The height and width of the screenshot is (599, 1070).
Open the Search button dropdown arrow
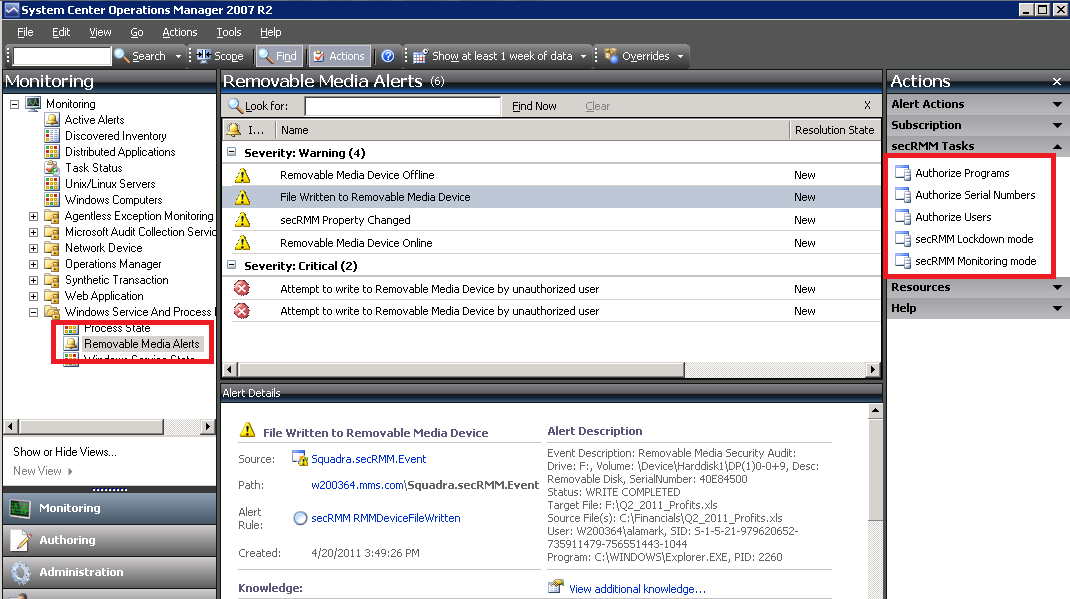tap(178, 56)
